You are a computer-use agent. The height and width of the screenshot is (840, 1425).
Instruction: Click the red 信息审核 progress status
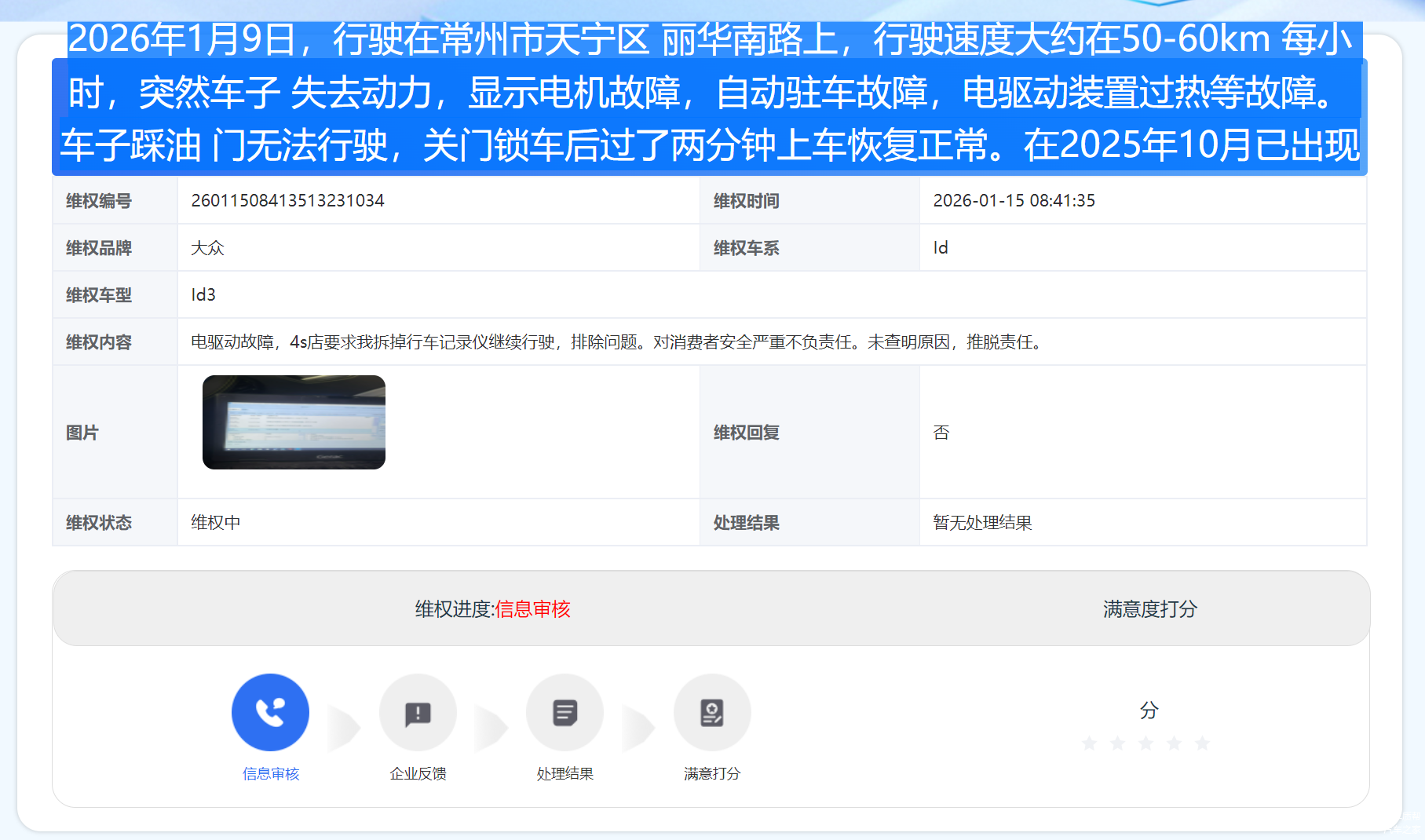pyautogui.click(x=532, y=608)
